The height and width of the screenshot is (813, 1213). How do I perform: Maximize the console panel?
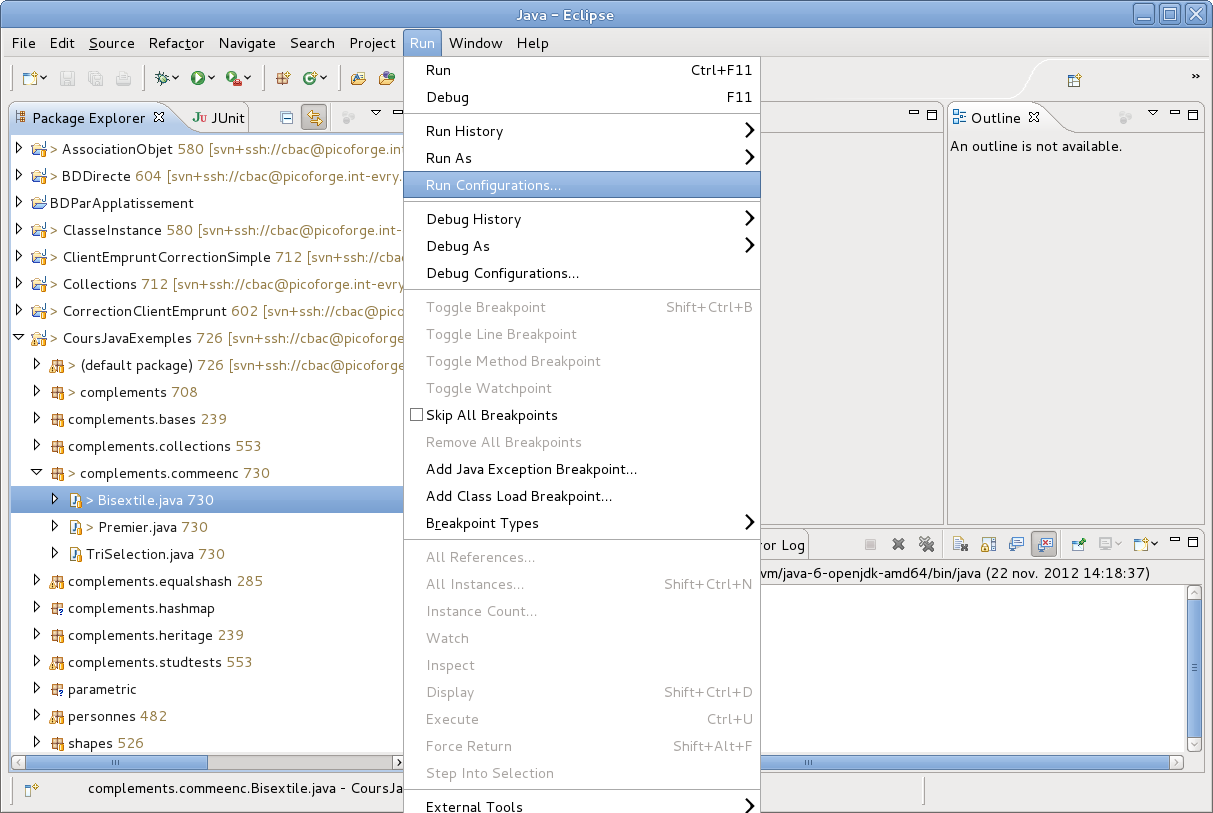1193,541
